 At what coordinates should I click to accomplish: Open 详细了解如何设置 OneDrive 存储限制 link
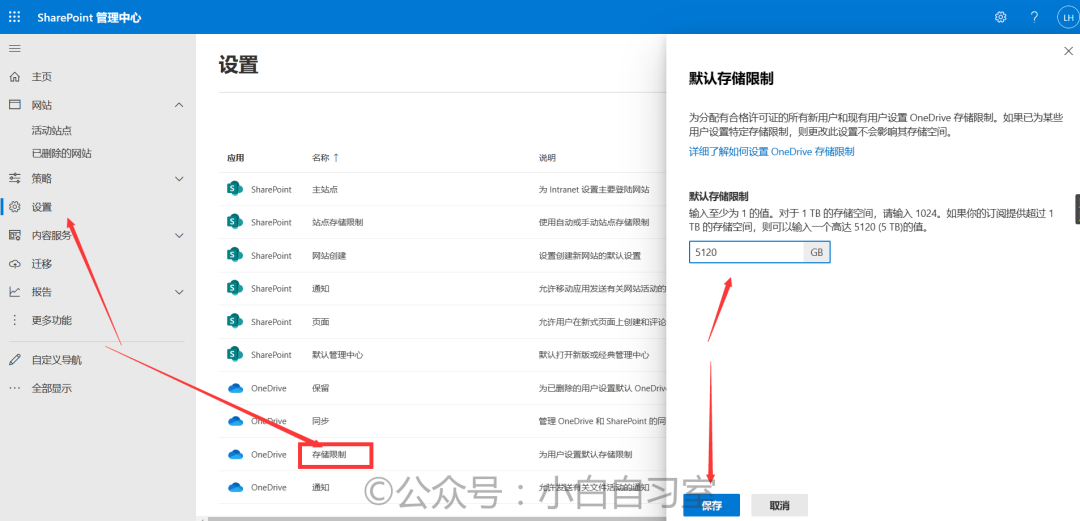point(771,152)
